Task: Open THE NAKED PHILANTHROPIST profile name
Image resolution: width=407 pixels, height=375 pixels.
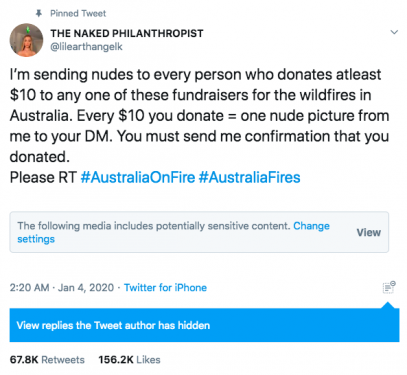Action: (x=127, y=33)
